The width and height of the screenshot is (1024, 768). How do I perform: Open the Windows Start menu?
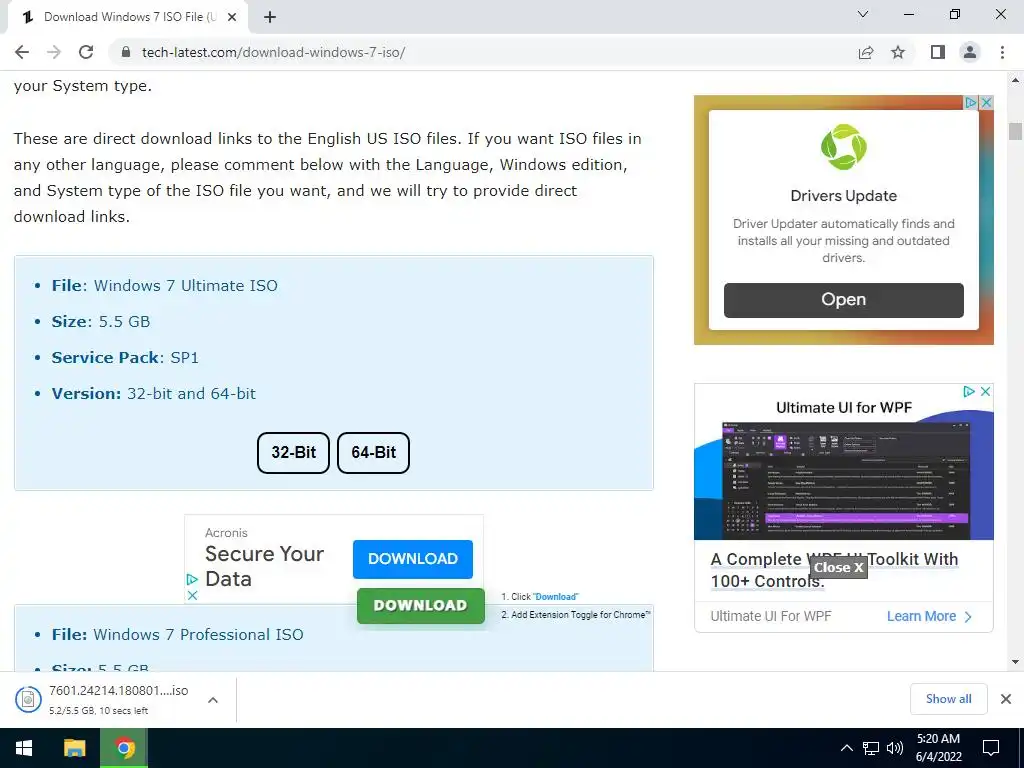pos(24,748)
